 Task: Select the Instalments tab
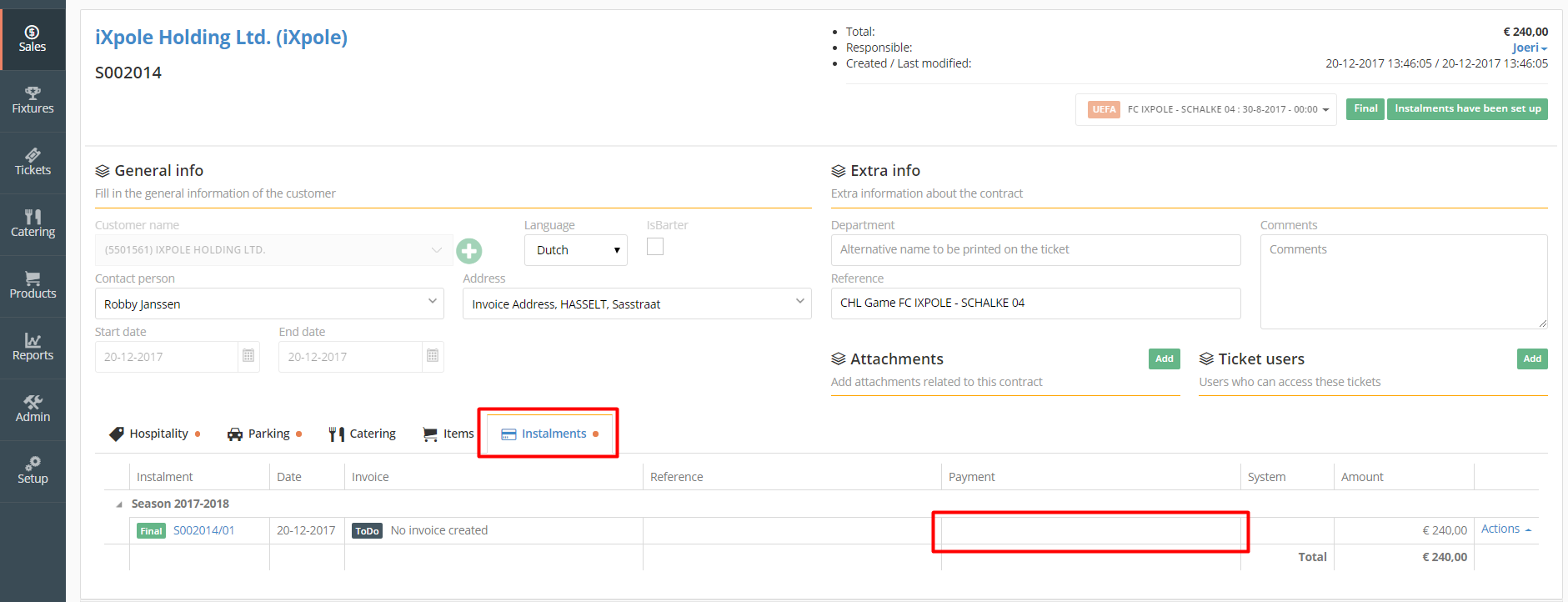click(x=549, y=434)
